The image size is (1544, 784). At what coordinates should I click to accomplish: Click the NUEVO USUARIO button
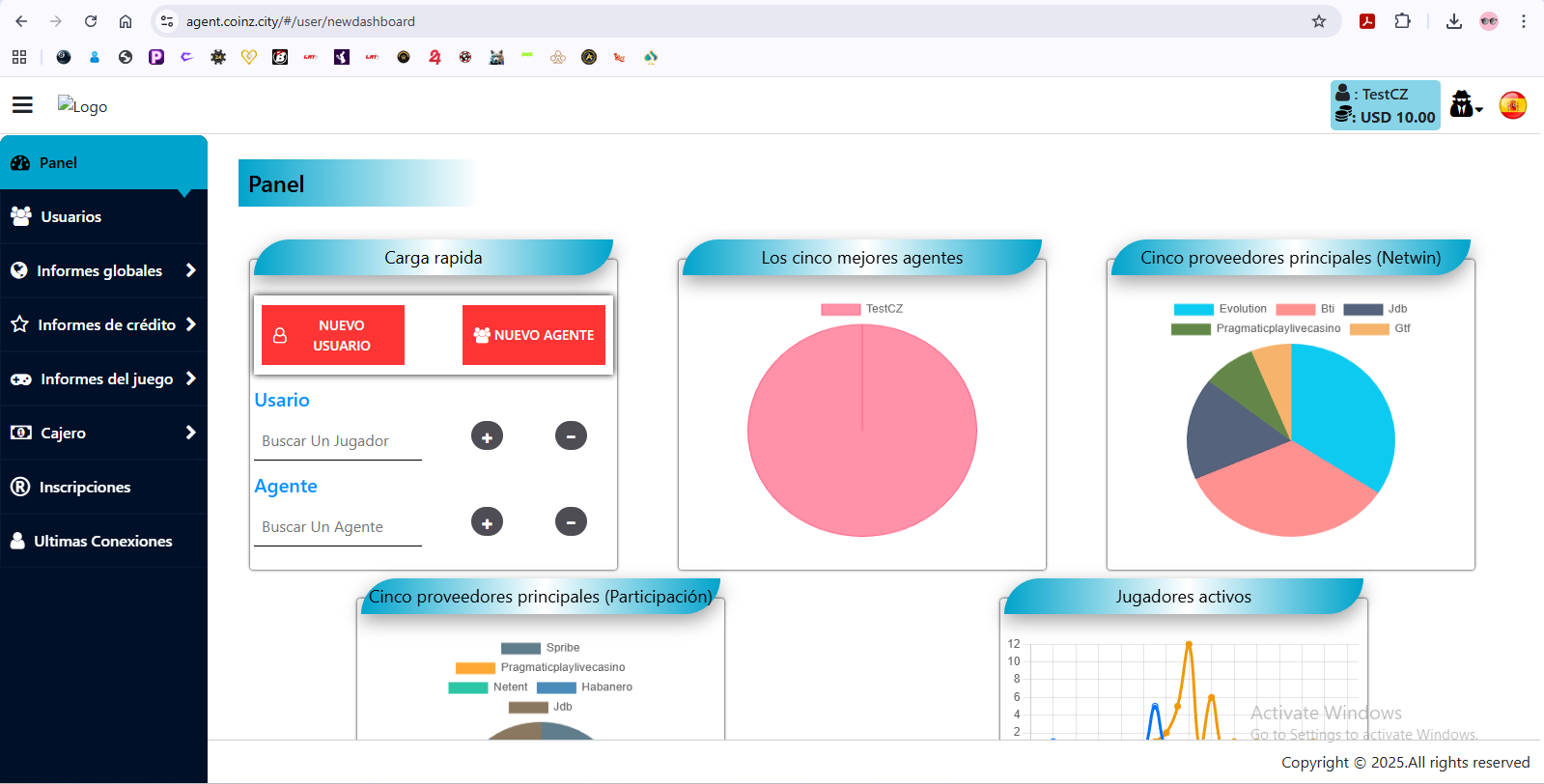pos(333,335)
